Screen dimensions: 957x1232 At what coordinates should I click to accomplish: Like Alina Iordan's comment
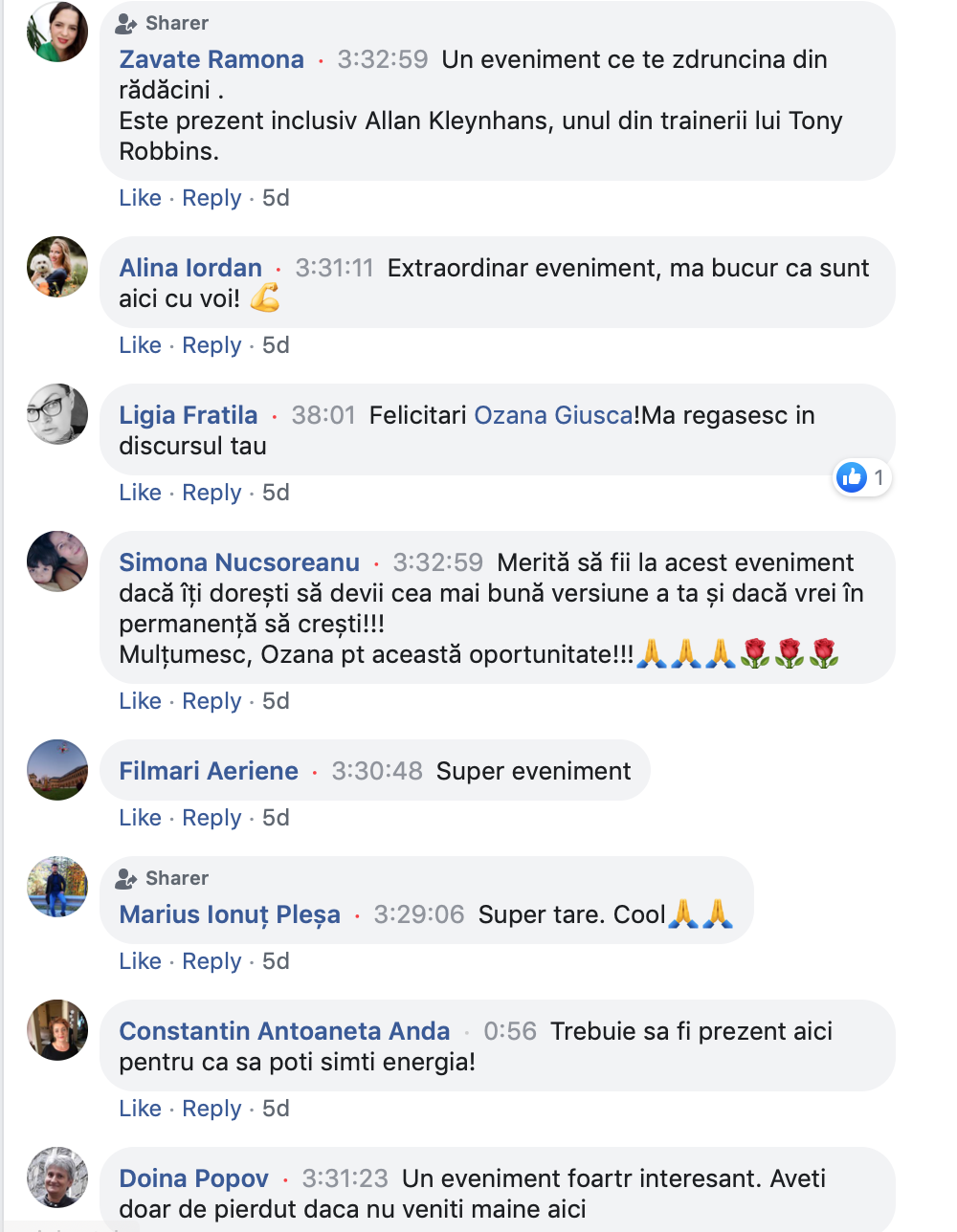coord(140,345)
